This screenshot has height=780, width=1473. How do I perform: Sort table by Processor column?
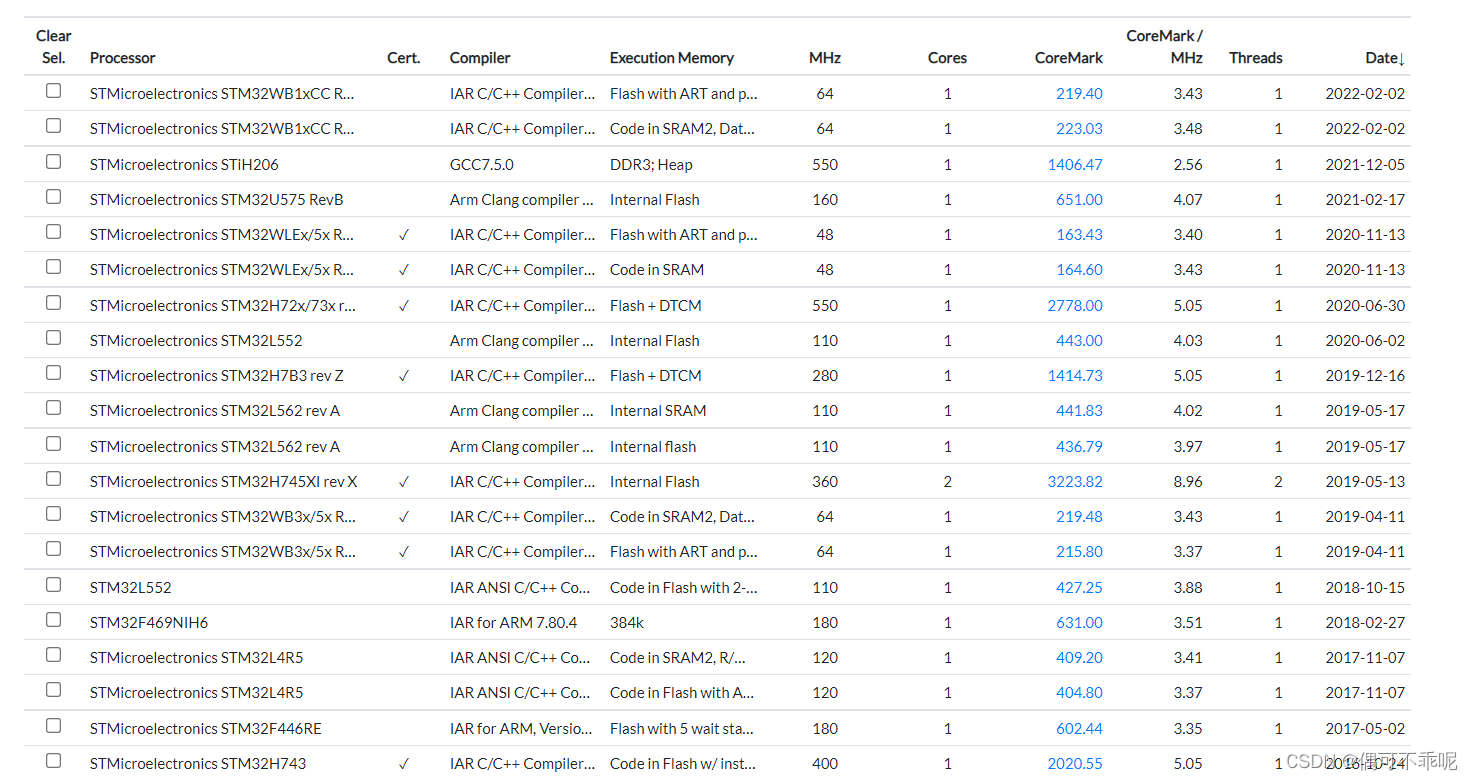pos(123,58)
